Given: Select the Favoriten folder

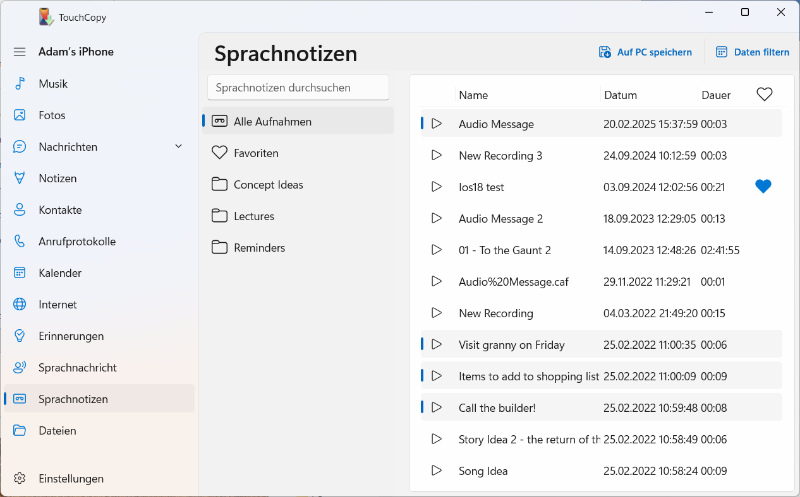Looking at the screenshot, I should (x=255, y=153).
